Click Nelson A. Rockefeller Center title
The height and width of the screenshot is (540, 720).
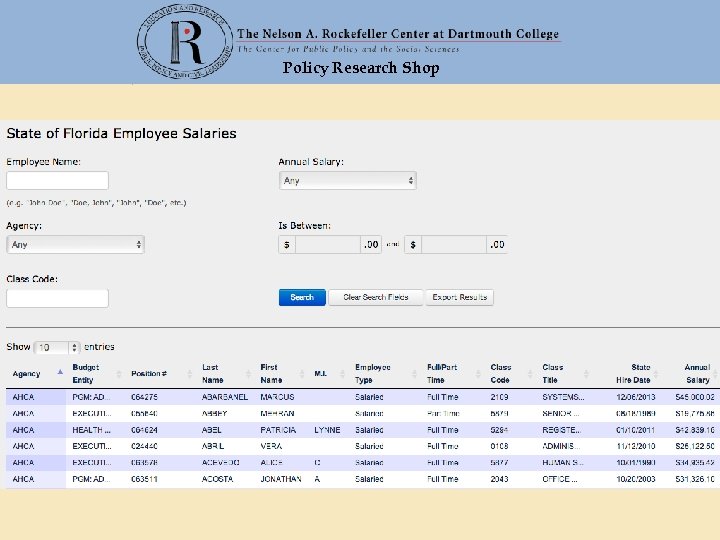(398, 34)
